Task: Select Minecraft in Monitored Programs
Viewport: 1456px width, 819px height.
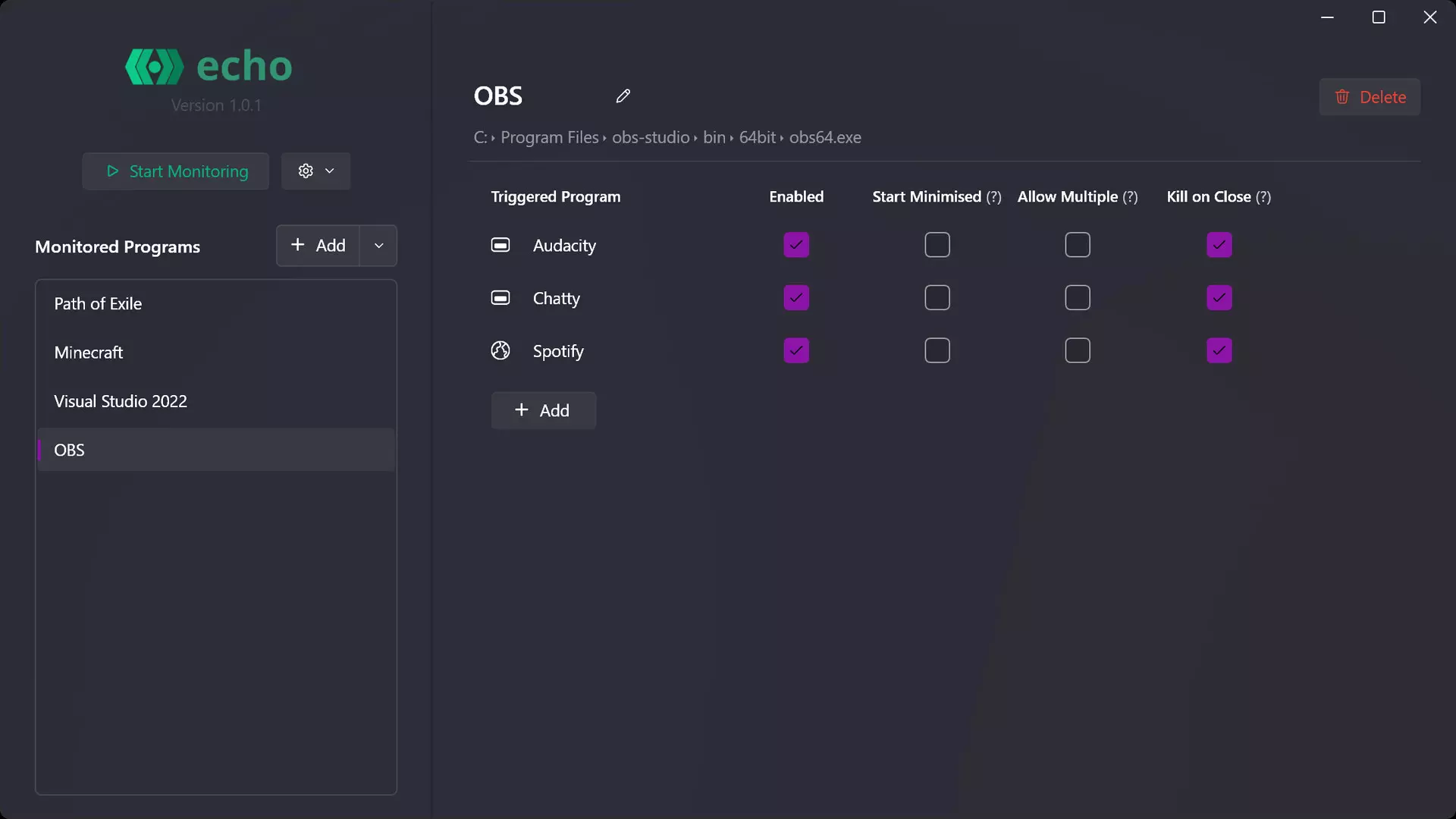Action: pyautogui.click(x=216, y=353)
